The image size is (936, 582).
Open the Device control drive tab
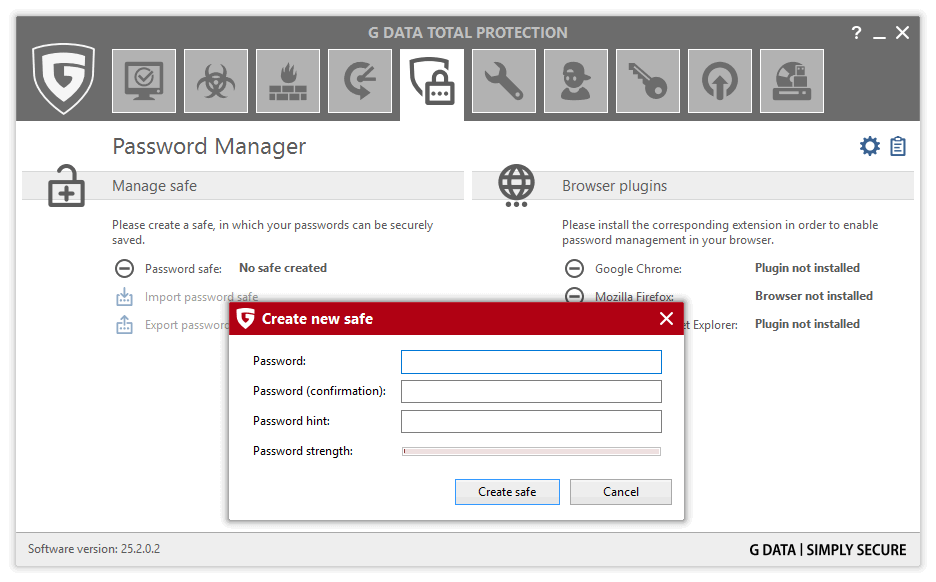click(792, 81)
